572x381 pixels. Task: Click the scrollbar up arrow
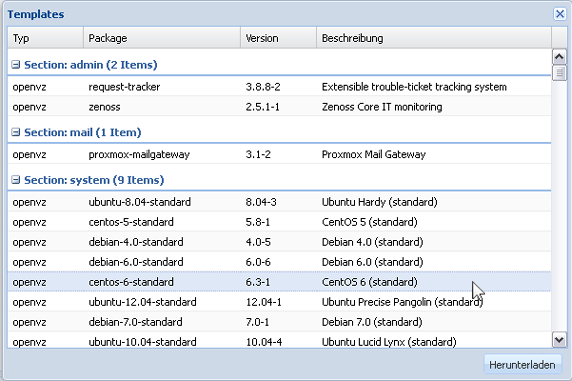(559, 57)
